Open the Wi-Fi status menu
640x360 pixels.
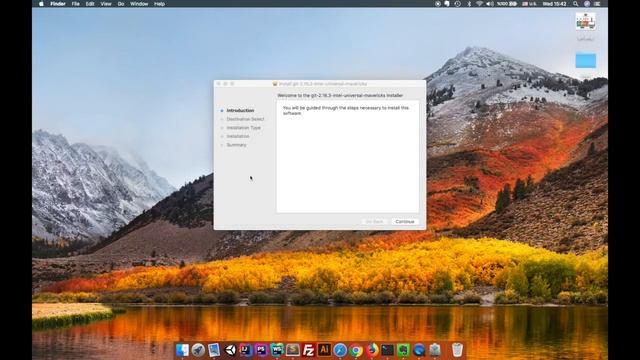[479, 4]
